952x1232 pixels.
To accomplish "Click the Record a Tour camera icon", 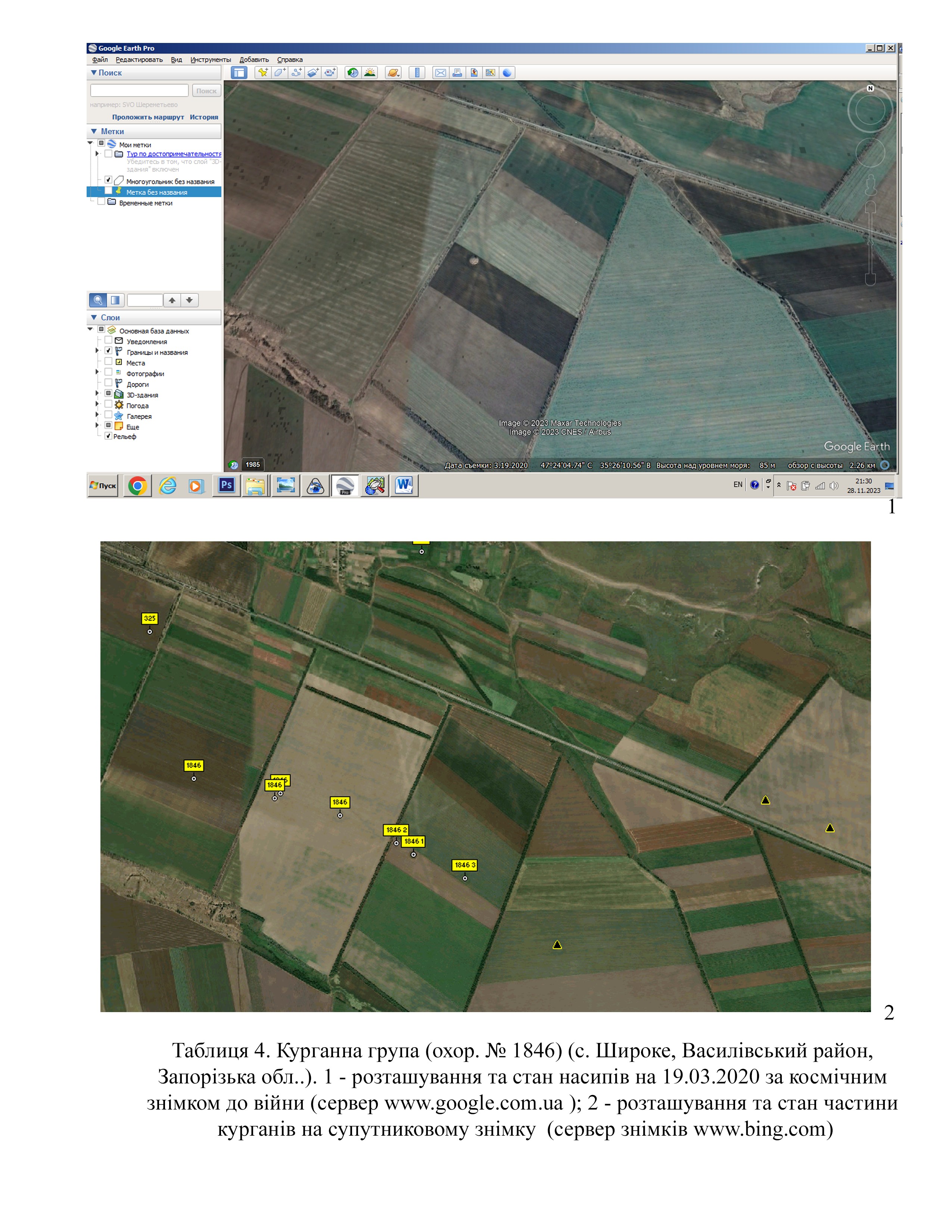I will pyautogui.click(x=330, y=73).
